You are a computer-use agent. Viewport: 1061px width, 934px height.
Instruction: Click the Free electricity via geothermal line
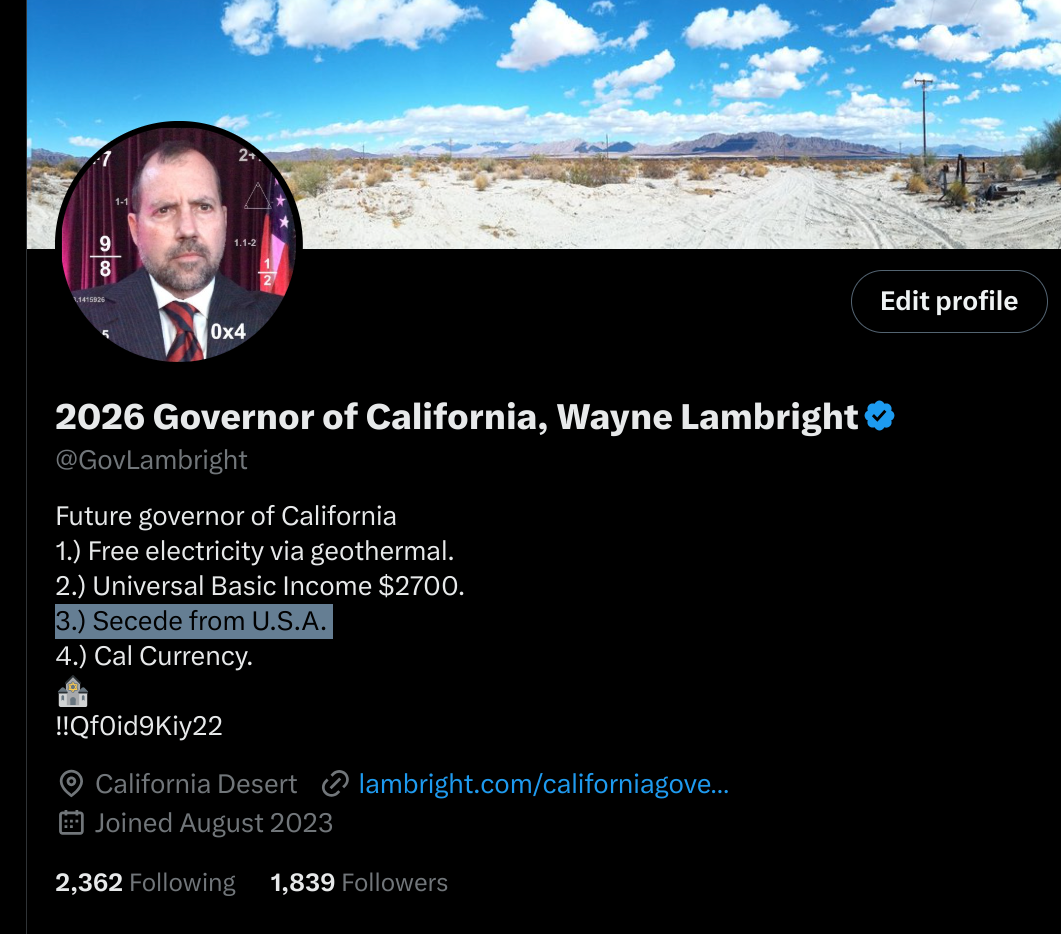click(254, 551)
